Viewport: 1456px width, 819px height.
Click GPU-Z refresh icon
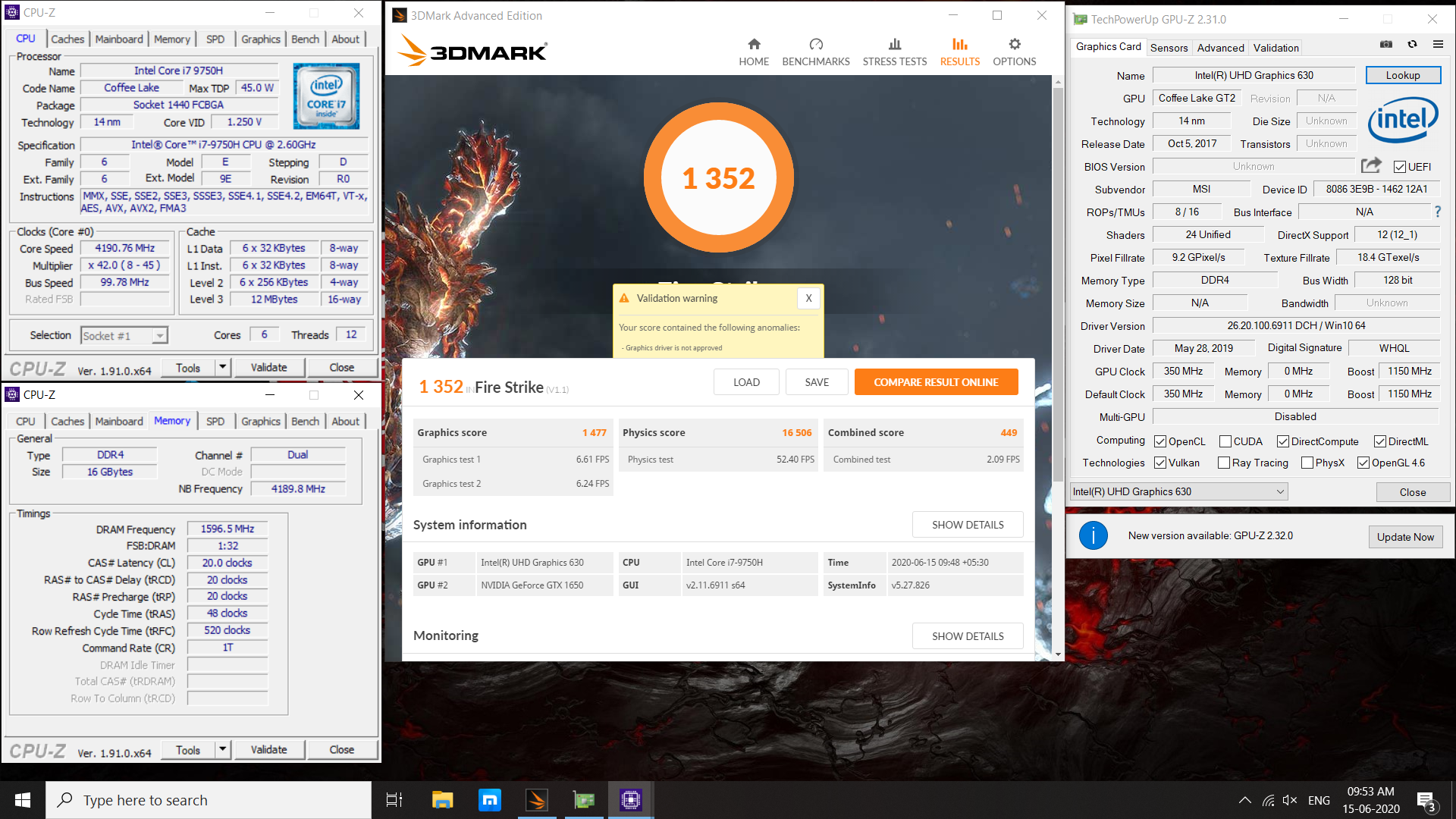point(1412,45)
